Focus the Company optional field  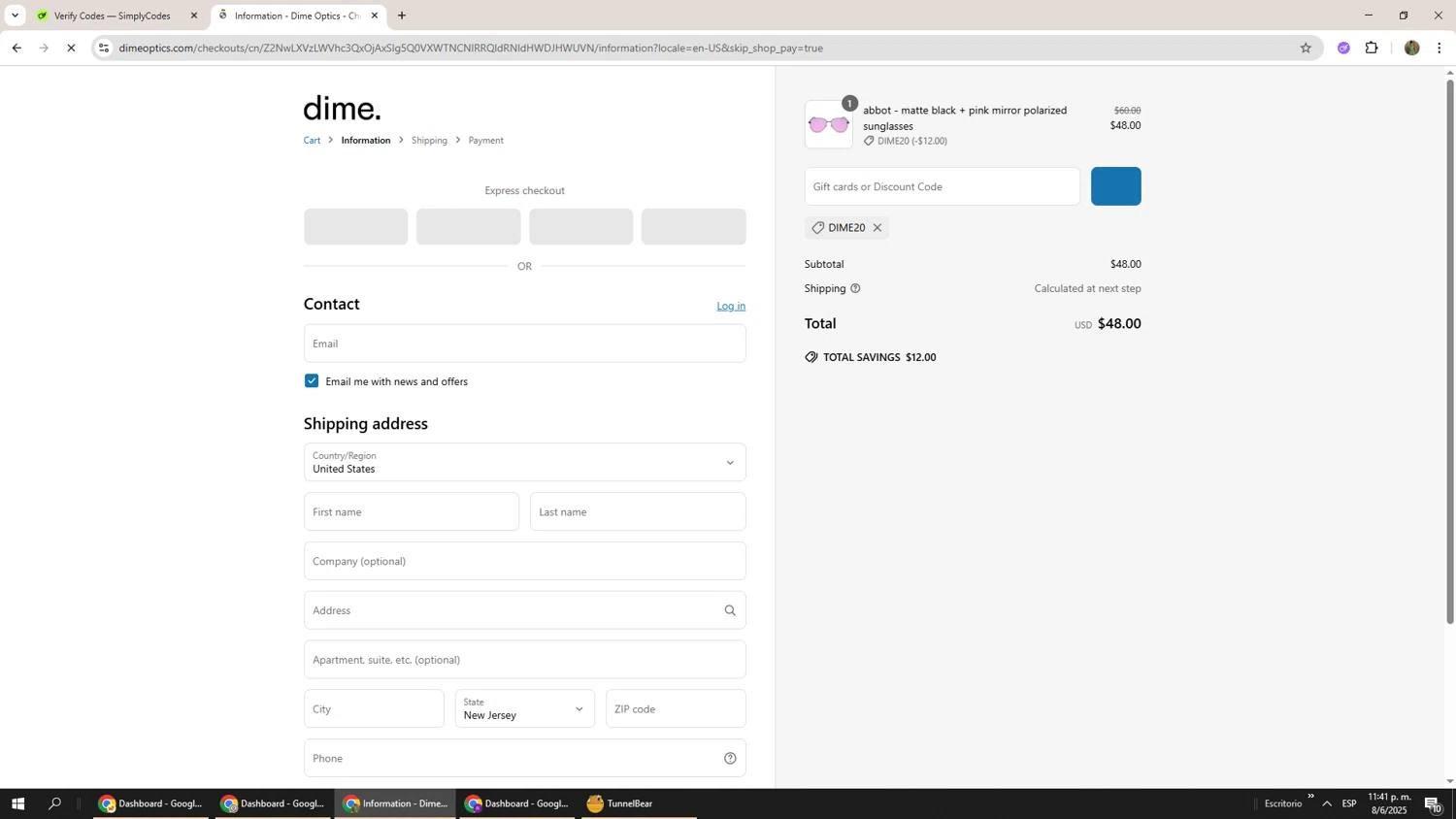coord(524,562)
